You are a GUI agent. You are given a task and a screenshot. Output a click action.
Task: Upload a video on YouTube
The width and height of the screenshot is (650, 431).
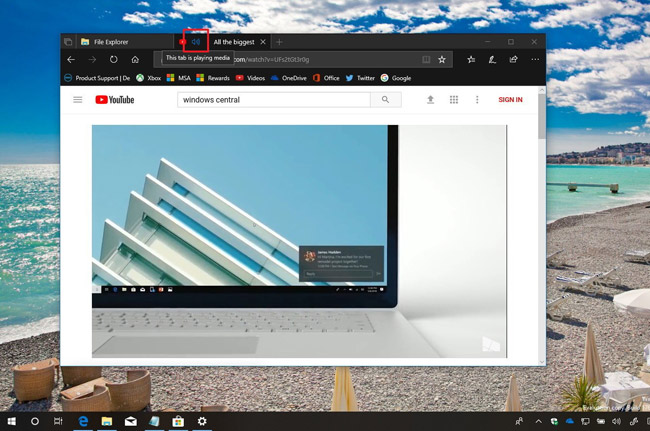(x=430, y=100)
